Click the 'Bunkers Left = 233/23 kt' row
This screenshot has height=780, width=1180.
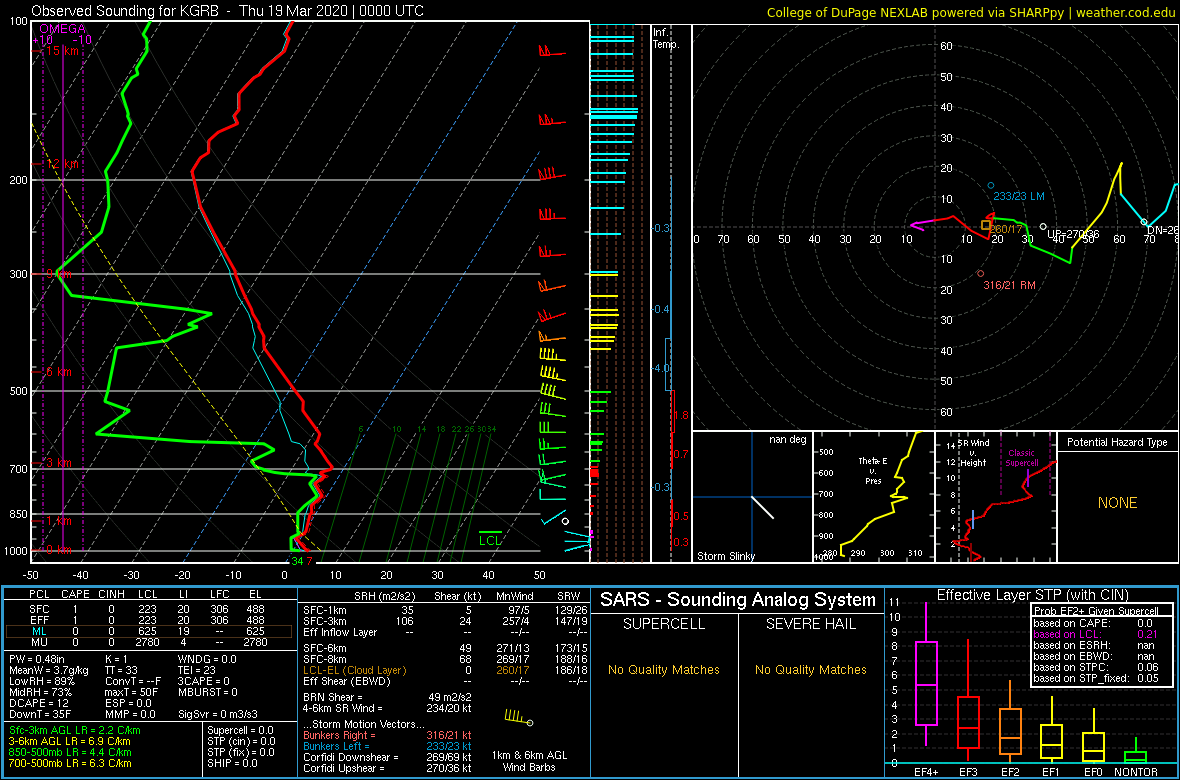[387, 746]
